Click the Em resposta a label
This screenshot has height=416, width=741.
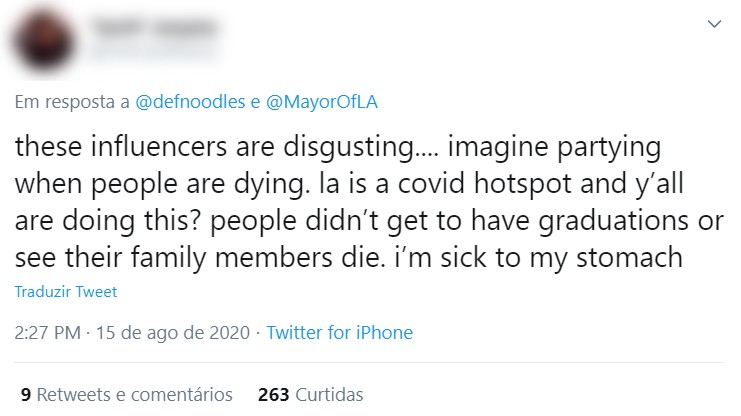click(x=72, y=102)
